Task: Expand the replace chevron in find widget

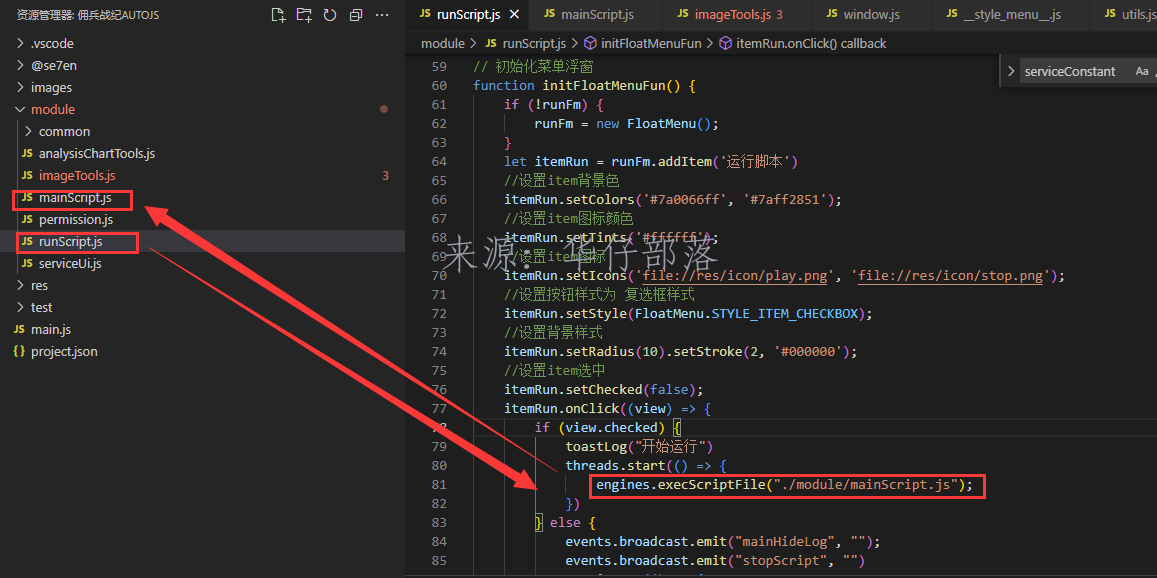Action: [x=1011, y=72]
